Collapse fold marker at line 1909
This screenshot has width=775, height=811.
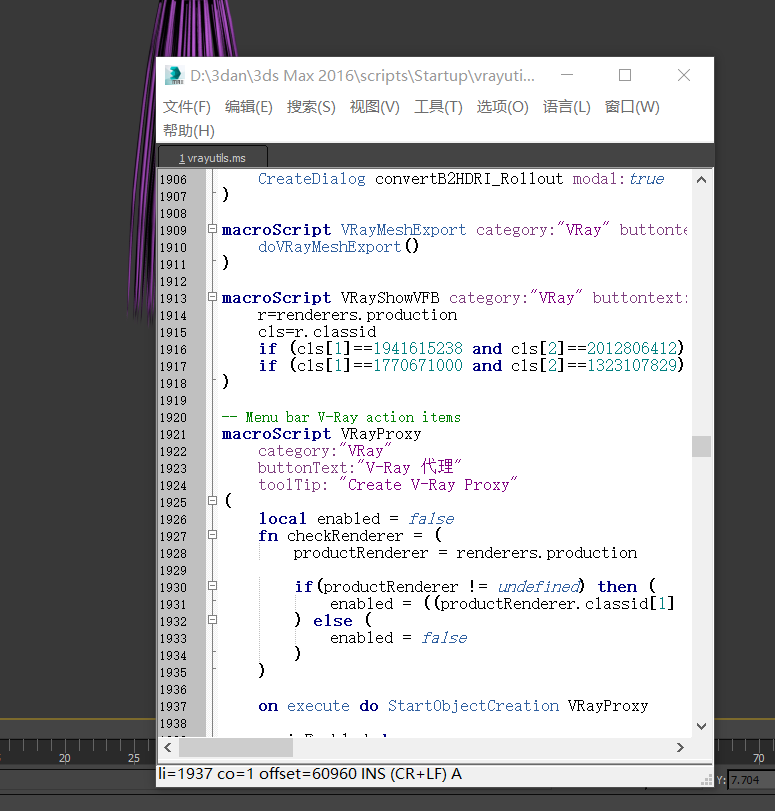tap(212, 228)
